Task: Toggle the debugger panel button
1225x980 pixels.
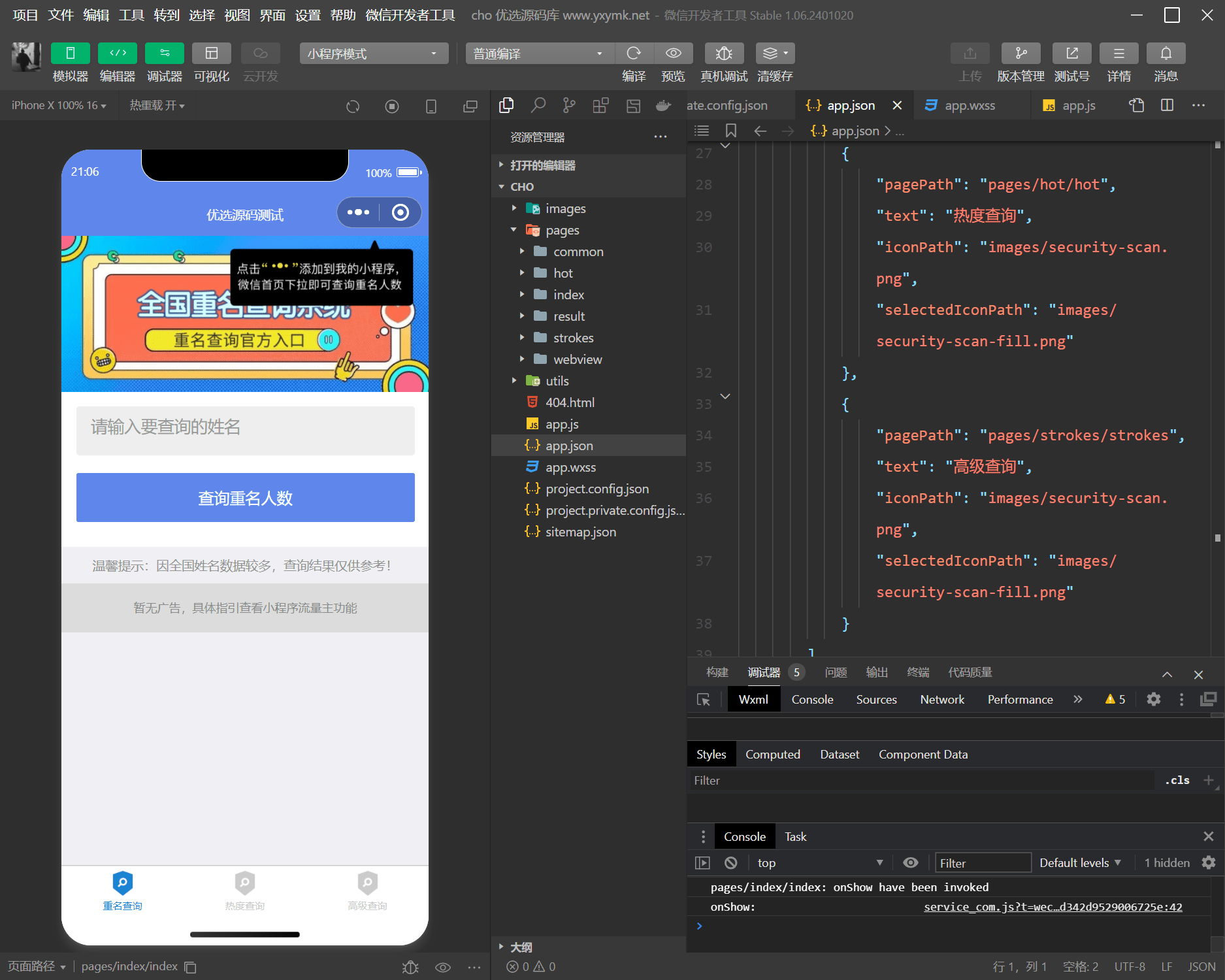Action: click(164, 54)
